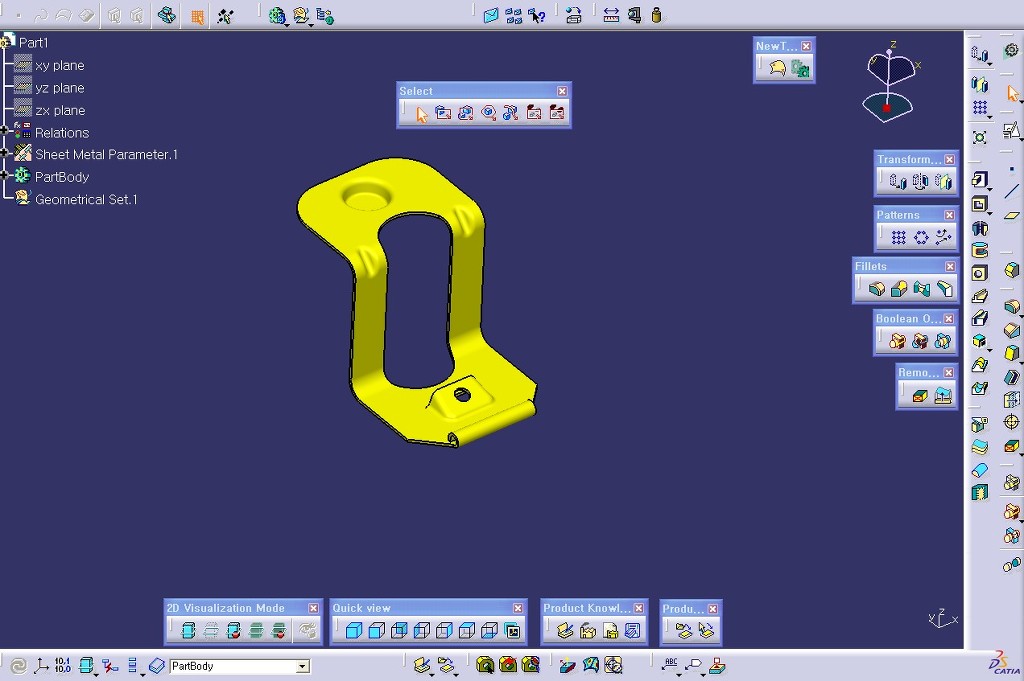Click the first icon in Transformations toolbar

pos(897,182)
